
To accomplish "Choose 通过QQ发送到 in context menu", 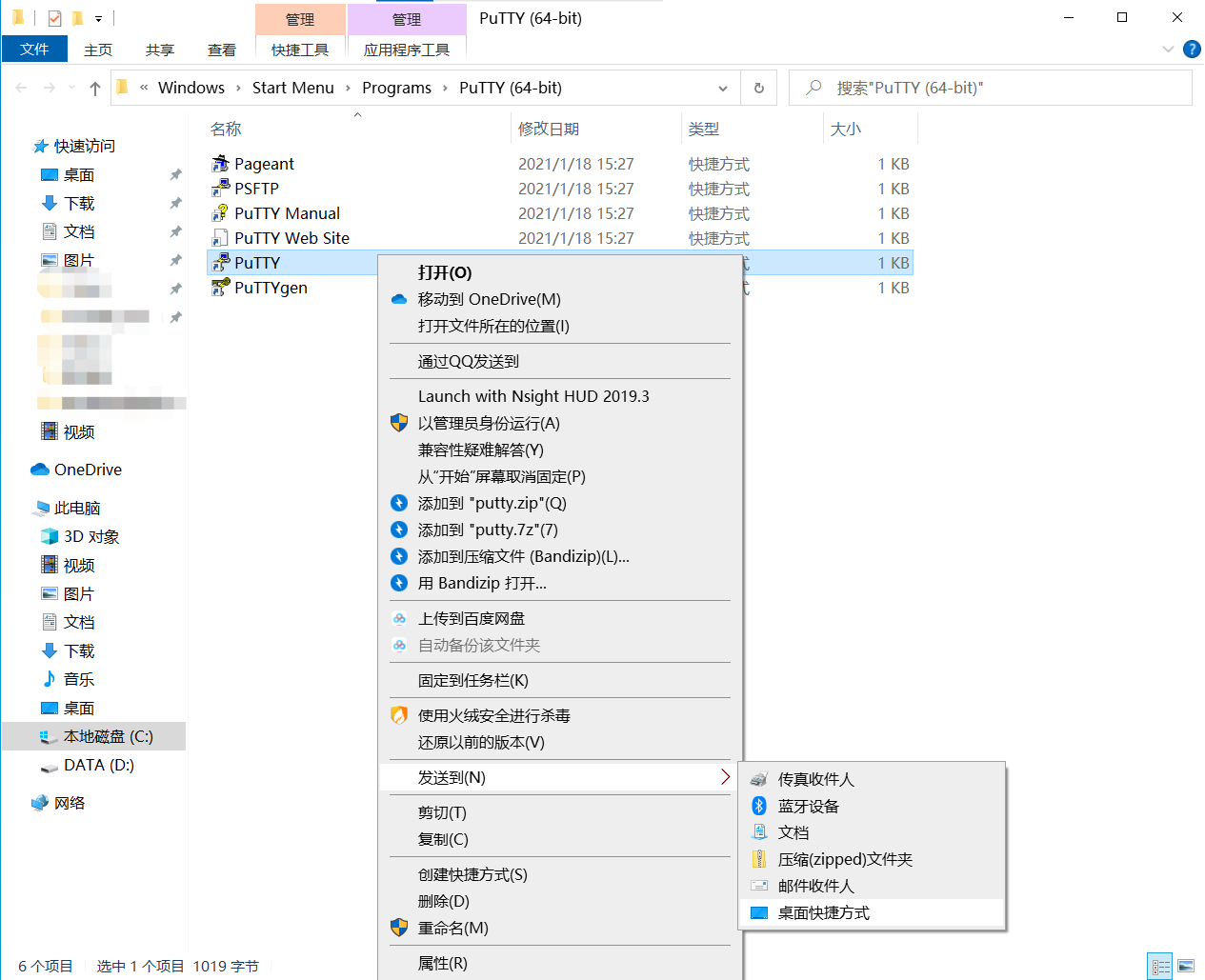I will (x=469, y=361).
